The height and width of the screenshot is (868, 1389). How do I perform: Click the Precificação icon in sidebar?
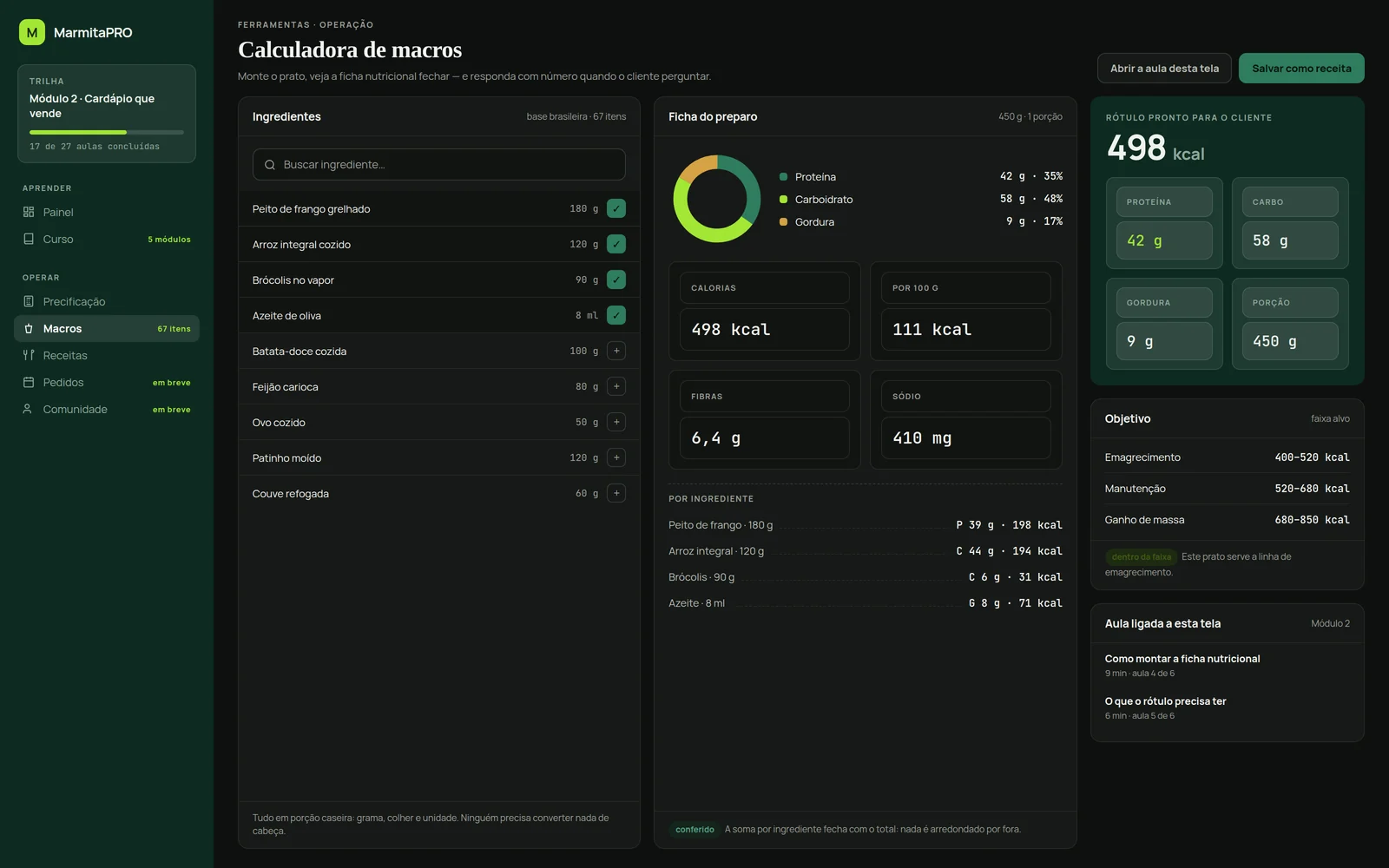pyautogui.click(x=29, y=301)
